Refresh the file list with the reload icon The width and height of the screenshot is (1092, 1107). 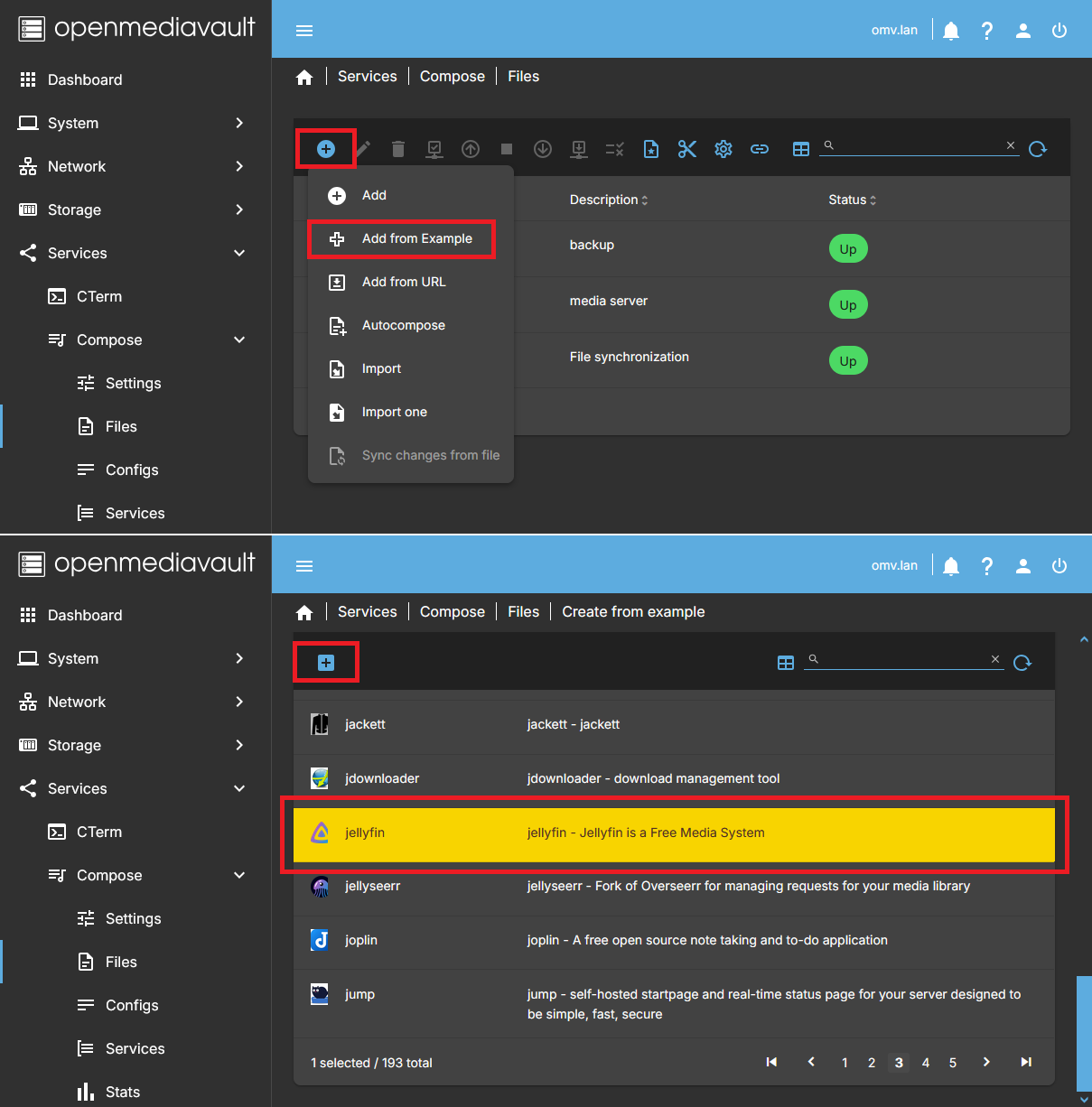click(x=1038, y=148)
